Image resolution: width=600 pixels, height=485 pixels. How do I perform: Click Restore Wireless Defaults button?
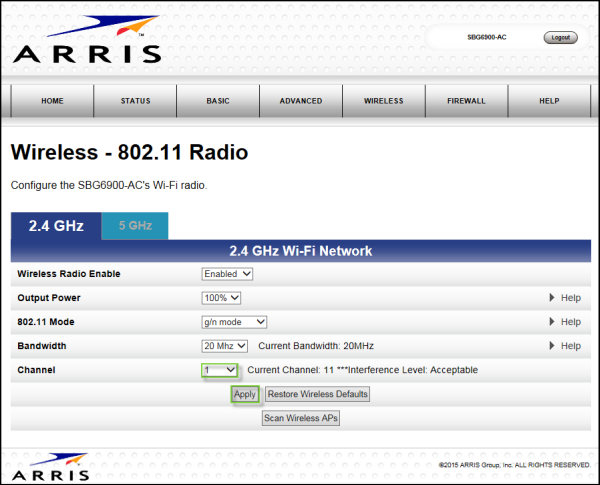tap(318, 394)
